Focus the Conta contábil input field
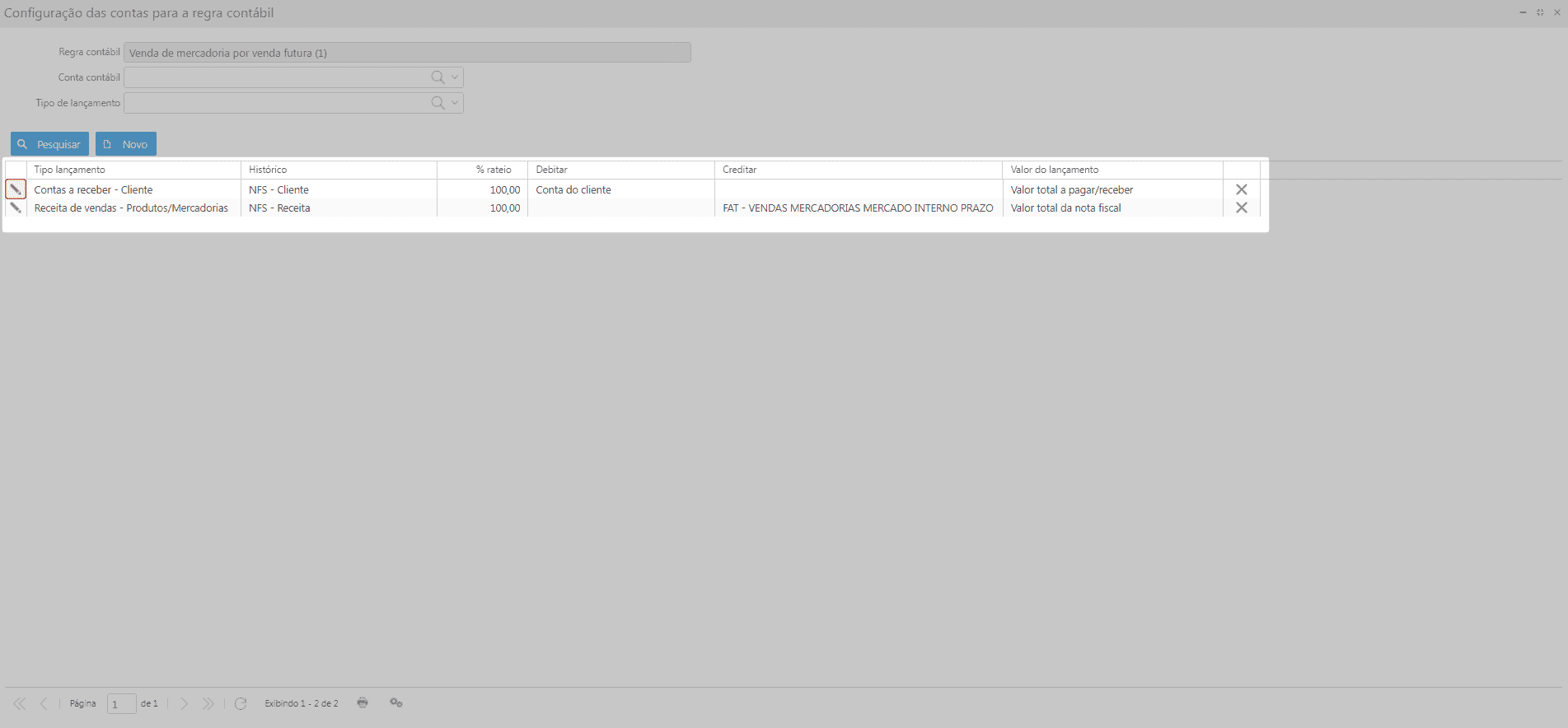The image size is (1568, 728). pyautogui.click(x=276, y=77)
